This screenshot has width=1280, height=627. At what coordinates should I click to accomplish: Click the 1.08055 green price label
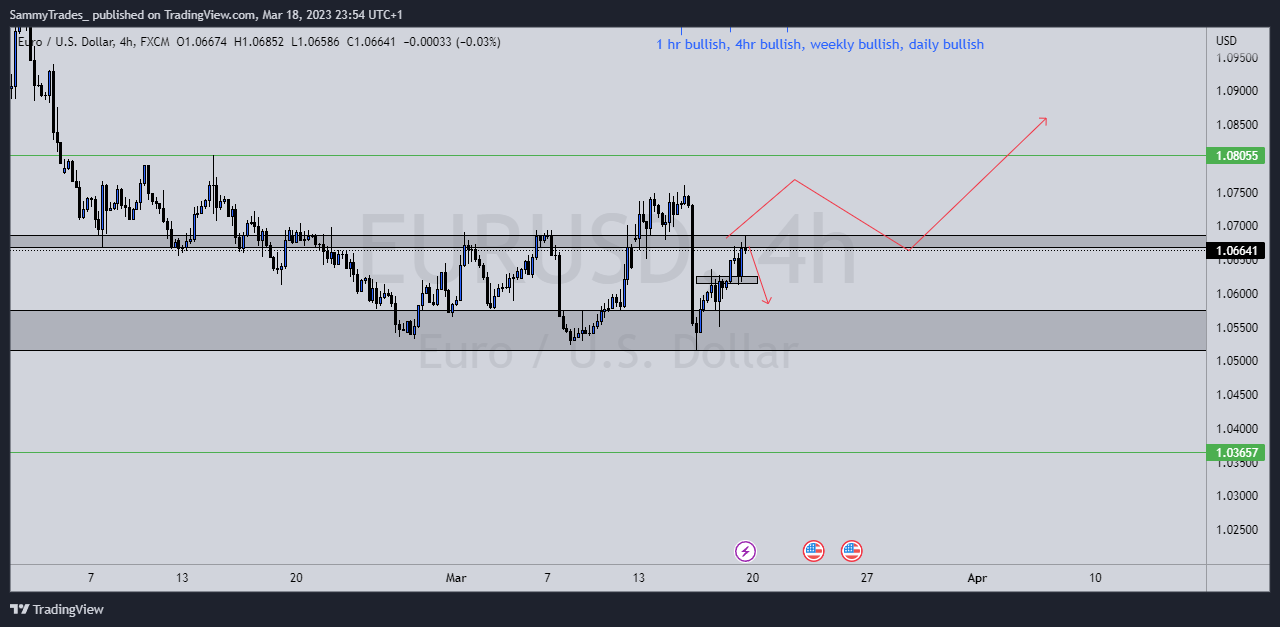[x=1236, y=155]
